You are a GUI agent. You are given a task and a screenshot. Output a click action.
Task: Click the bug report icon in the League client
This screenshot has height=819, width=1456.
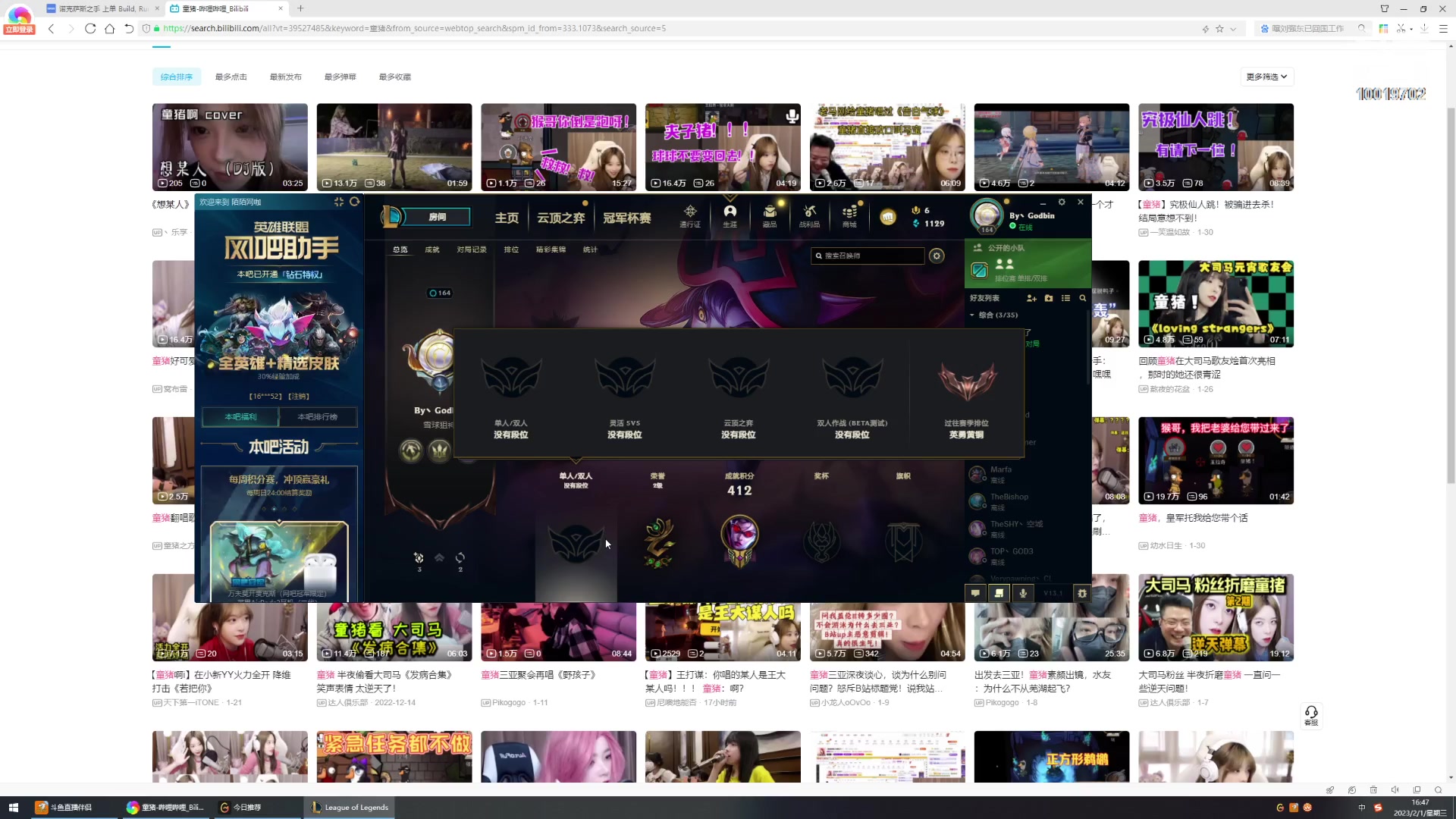(x=1082, y=593)
